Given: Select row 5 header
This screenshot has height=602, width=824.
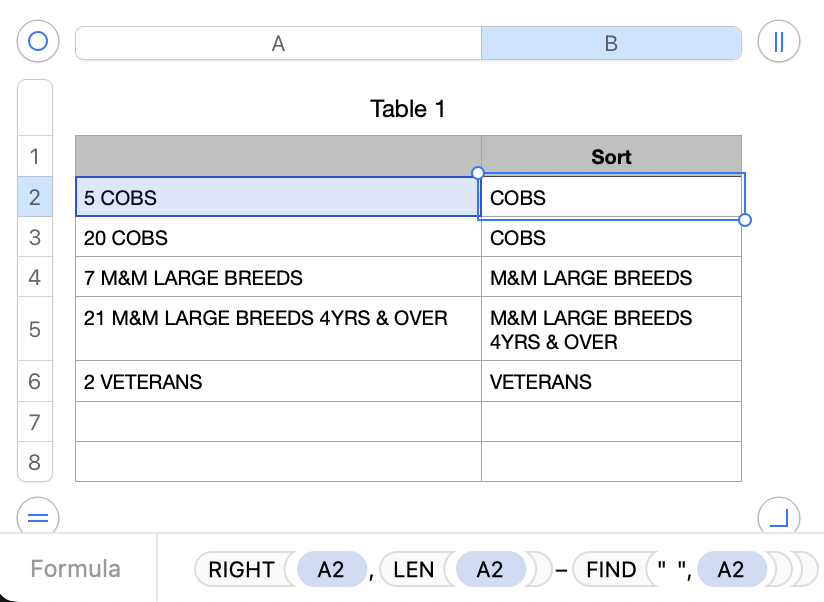Looking at the screenshot, I should coord(35,329).
